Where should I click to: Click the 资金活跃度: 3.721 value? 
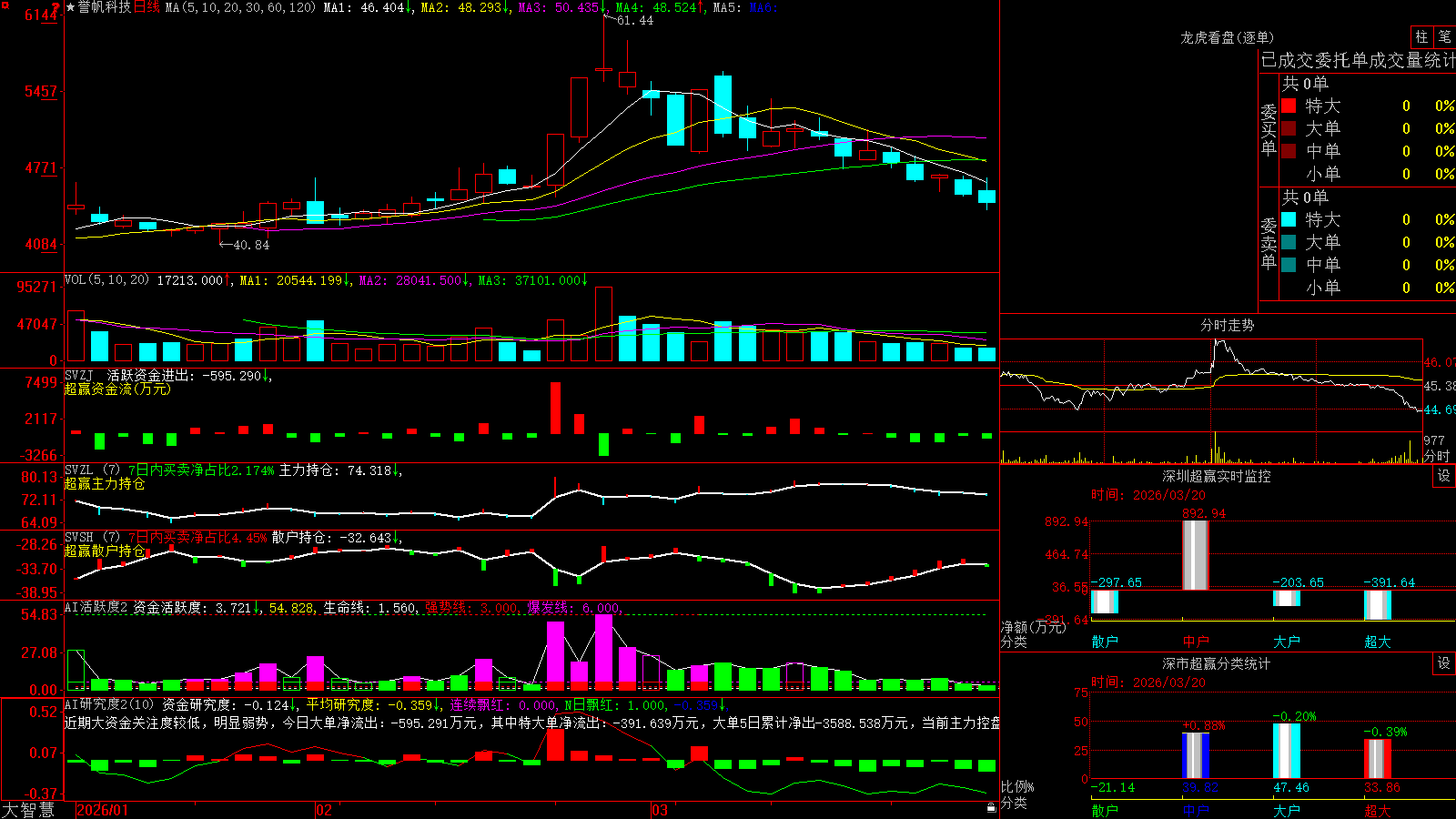click(x=192, y=608)
